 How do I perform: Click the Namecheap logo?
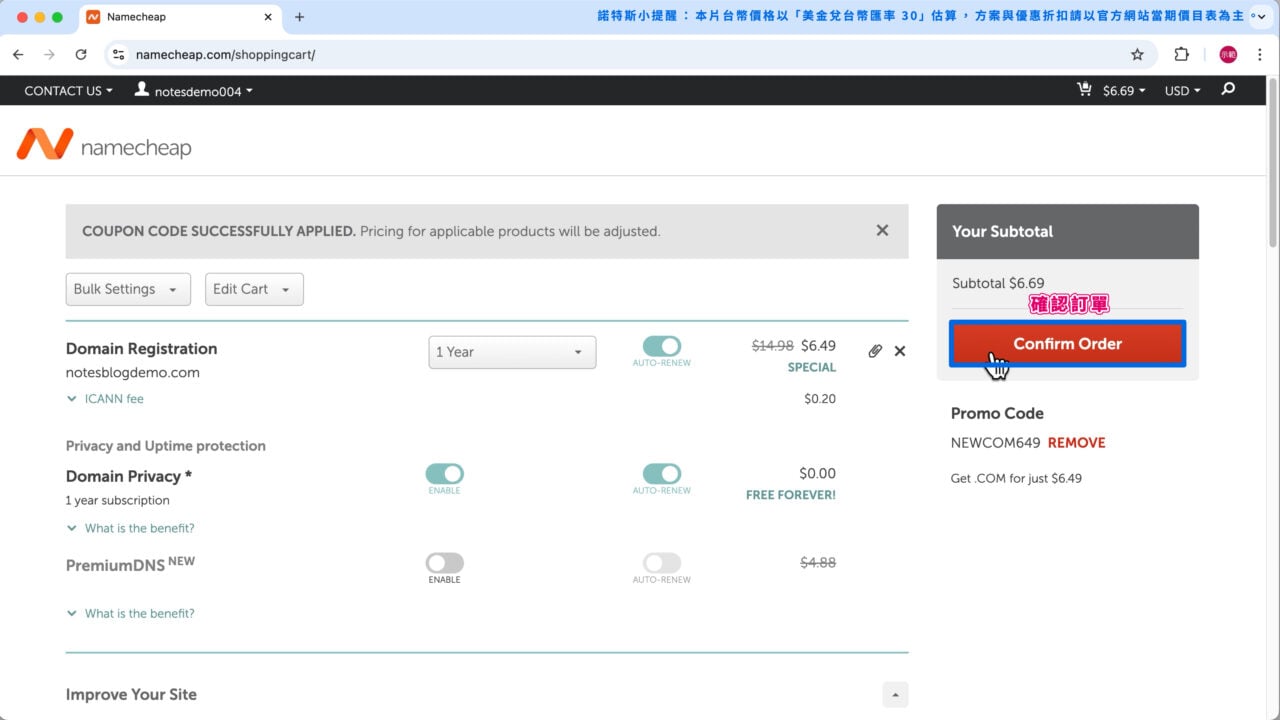[x=104, y=146]
